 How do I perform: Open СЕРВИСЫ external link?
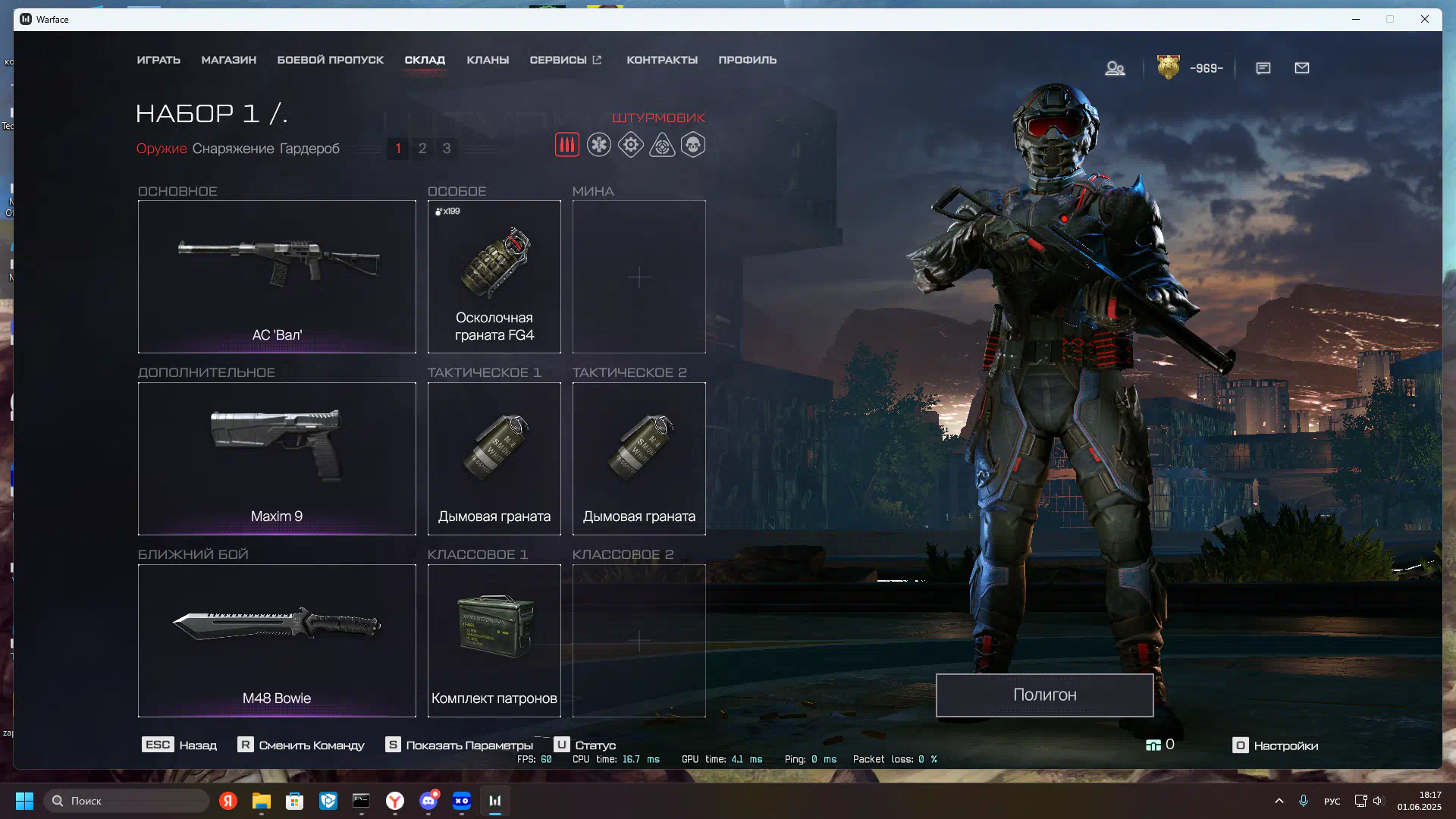click(566, 60)
